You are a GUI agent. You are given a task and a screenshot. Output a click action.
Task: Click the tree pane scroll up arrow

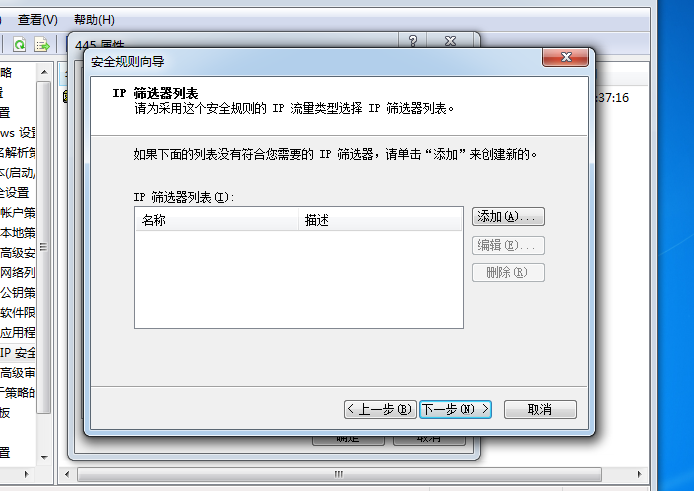point(44,72)
